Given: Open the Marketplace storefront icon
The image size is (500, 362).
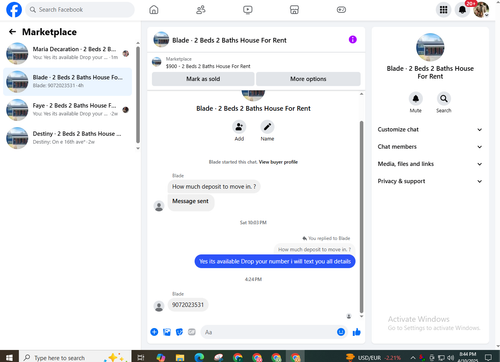Looking at the screenshot, I should point(294,10).
